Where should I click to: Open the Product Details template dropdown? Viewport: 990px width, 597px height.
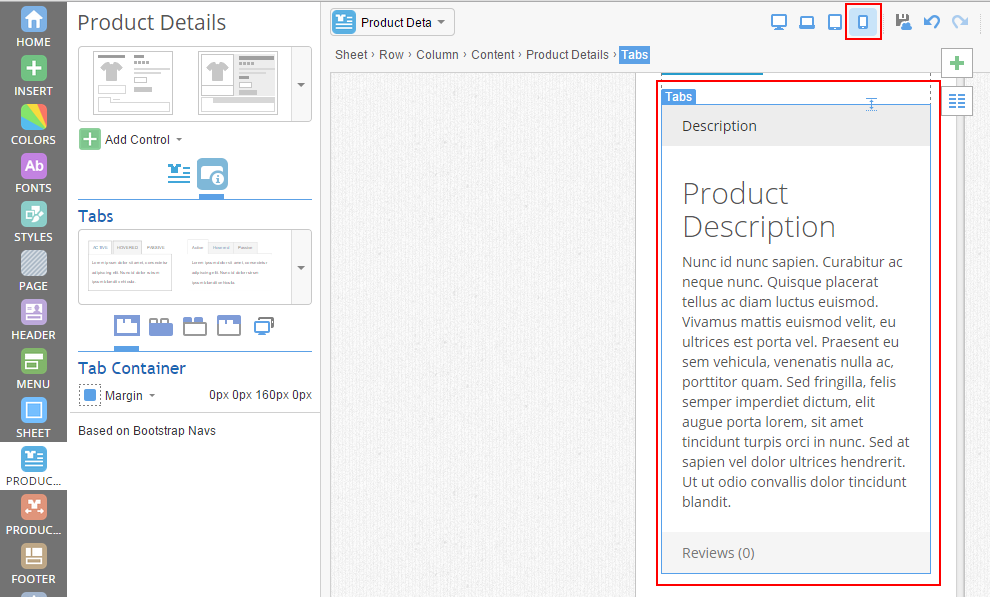[392, 23]
